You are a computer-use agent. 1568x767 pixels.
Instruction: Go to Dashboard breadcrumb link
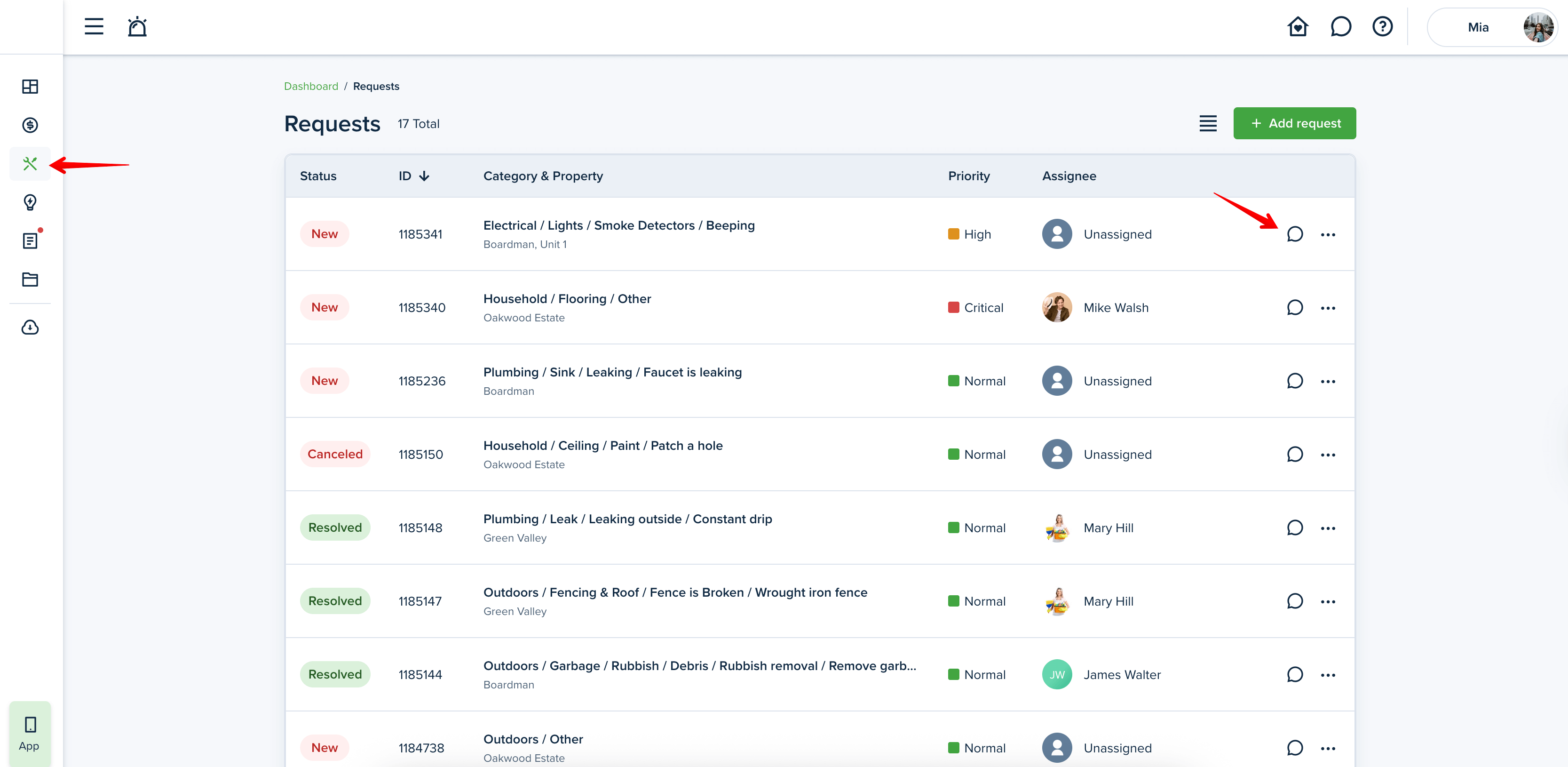tap(310, 87)
